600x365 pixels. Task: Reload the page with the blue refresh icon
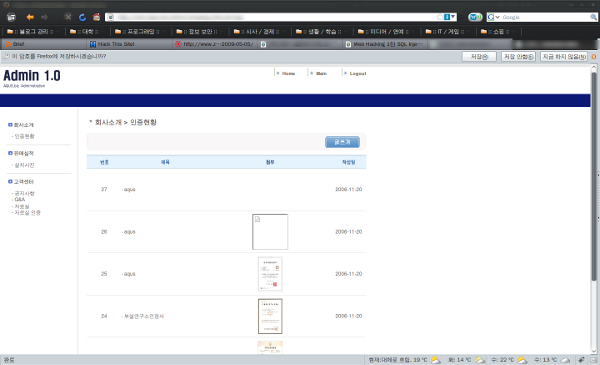[x=82, y=17]
